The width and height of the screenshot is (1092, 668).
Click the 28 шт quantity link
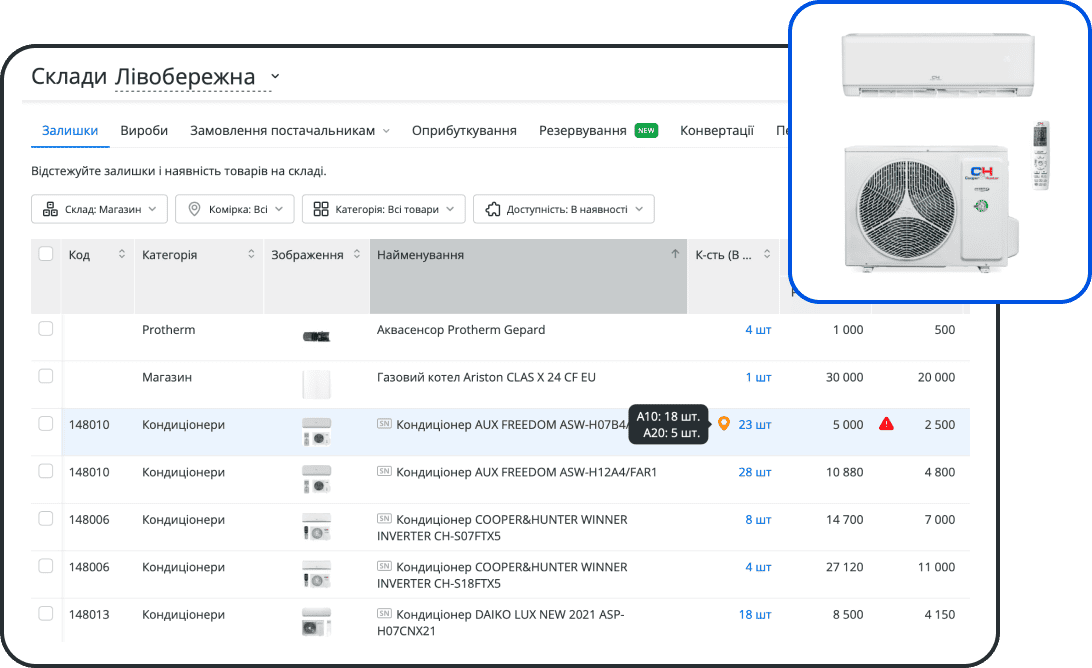(757, 472)
